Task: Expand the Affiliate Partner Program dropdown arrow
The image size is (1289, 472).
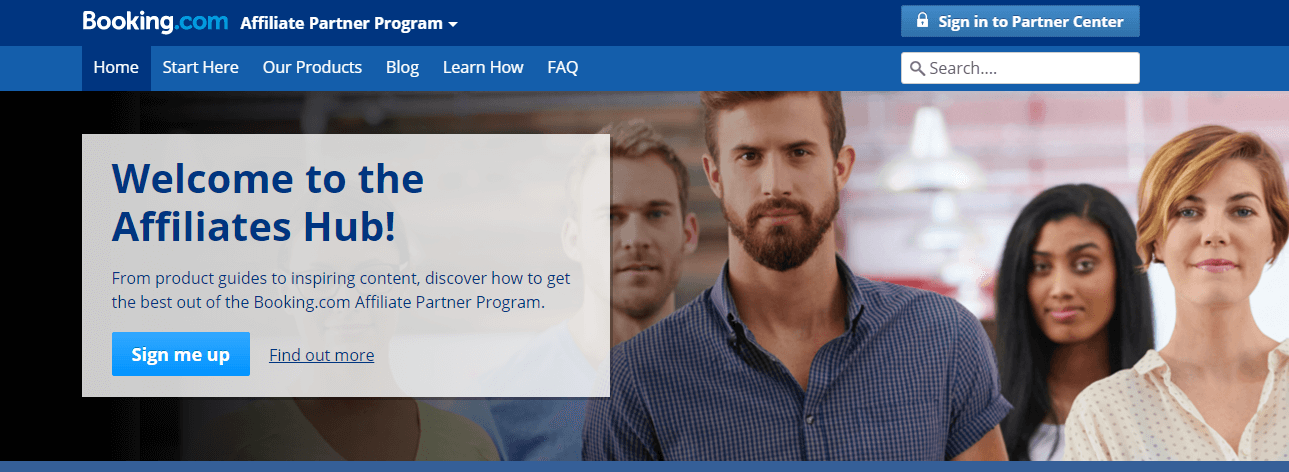Action: tap(453, 23)
